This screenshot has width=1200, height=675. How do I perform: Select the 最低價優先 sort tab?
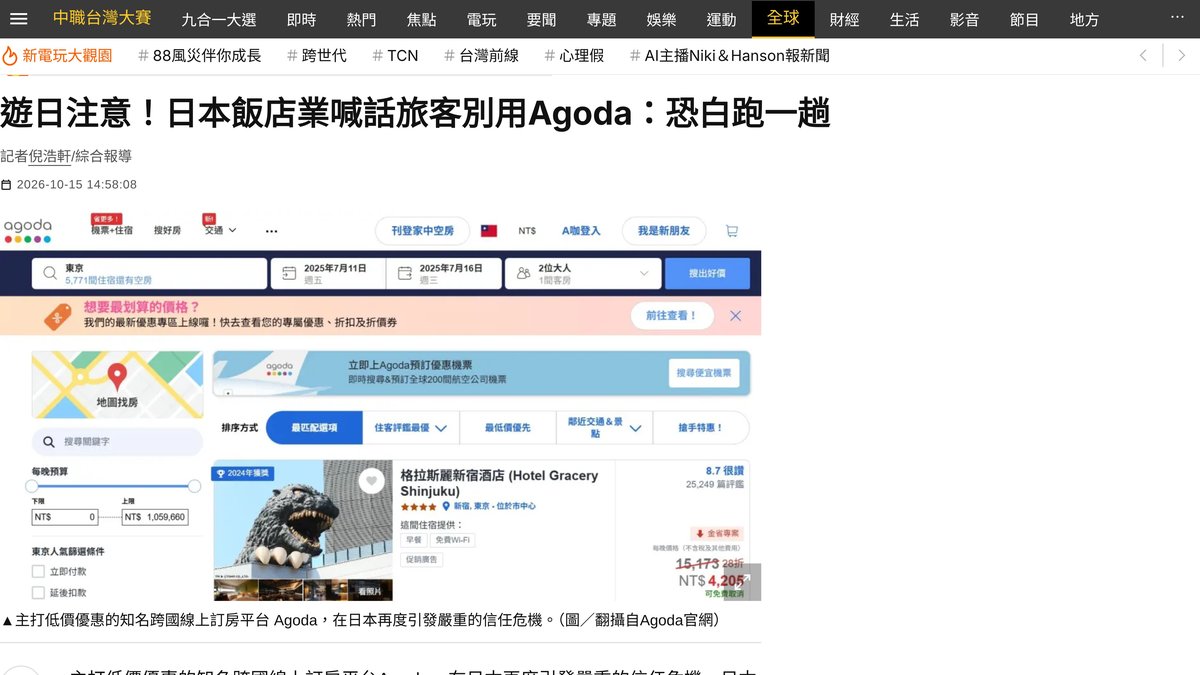508,427
